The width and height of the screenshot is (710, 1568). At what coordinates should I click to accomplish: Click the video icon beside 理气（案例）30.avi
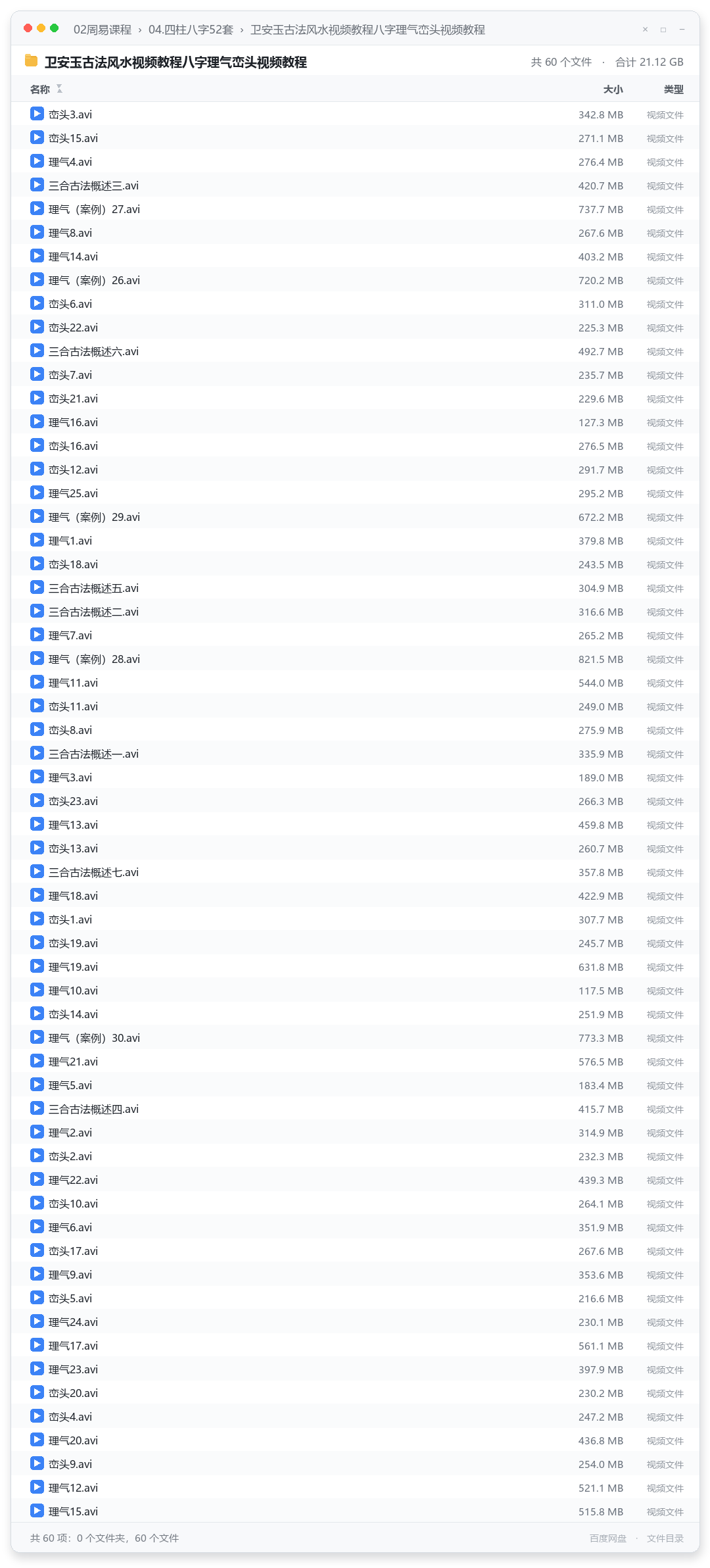click(x=37, y=1037)
